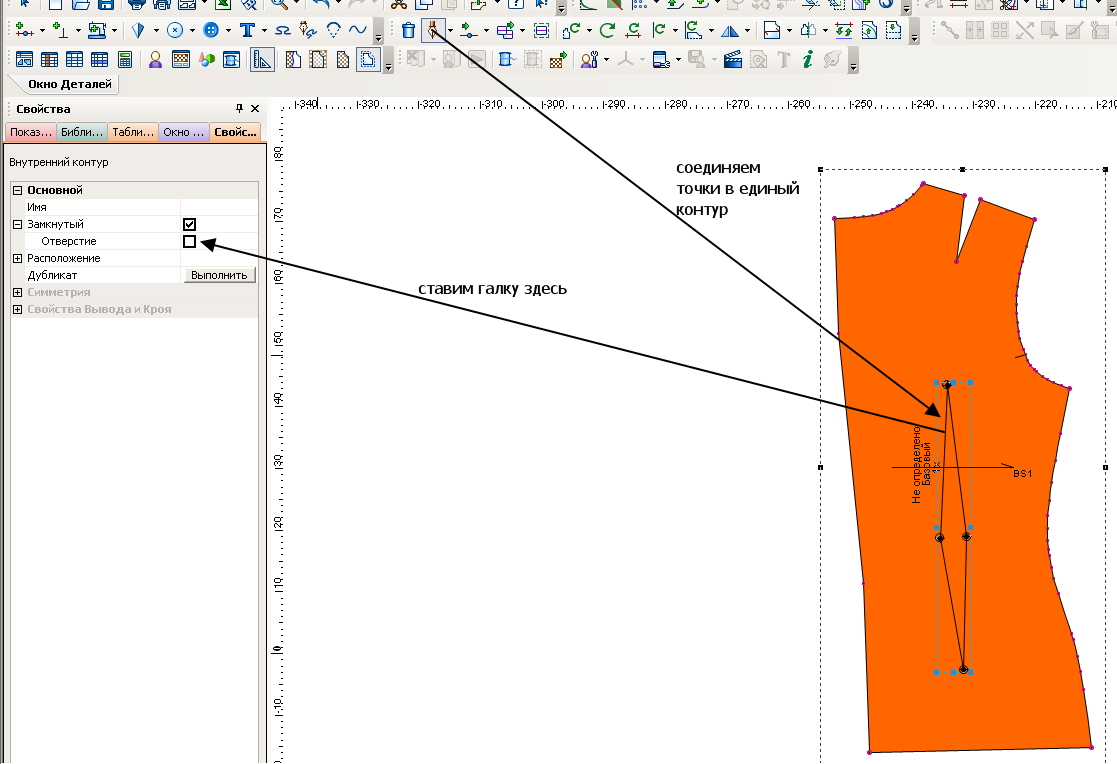Collapse the Основной property section
Image resolution: width=1117 pixels, height=764 pixels.
[x=17, y=190]
